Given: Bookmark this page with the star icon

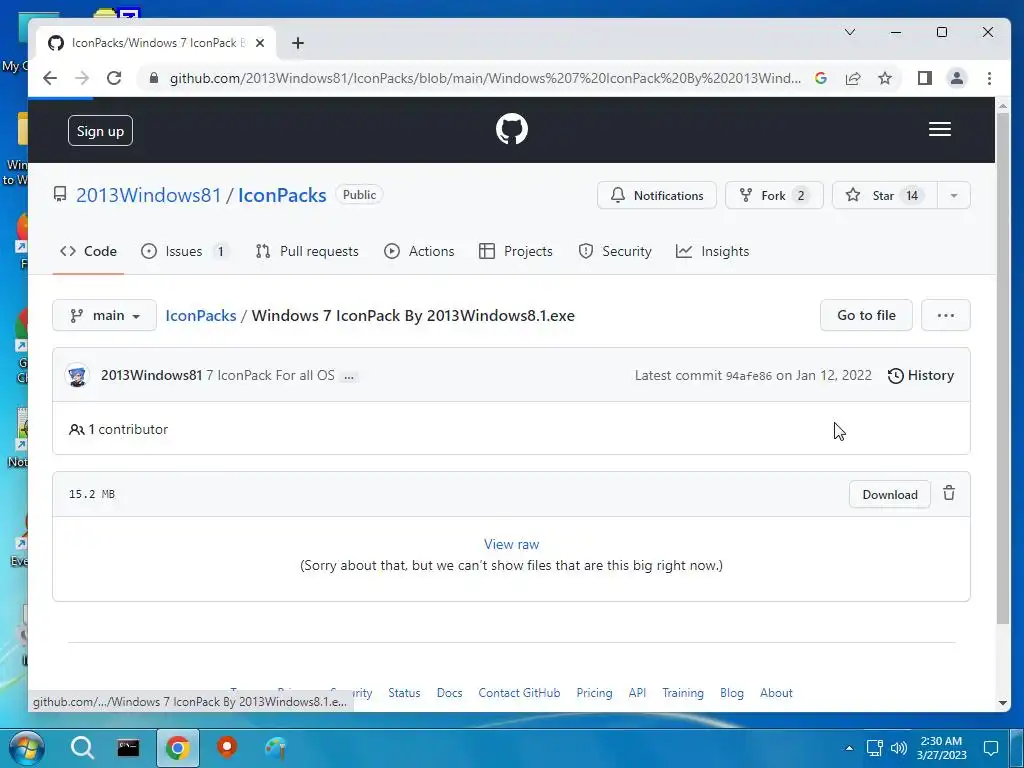Looking at the screenshot, I should tap(885, 78).
